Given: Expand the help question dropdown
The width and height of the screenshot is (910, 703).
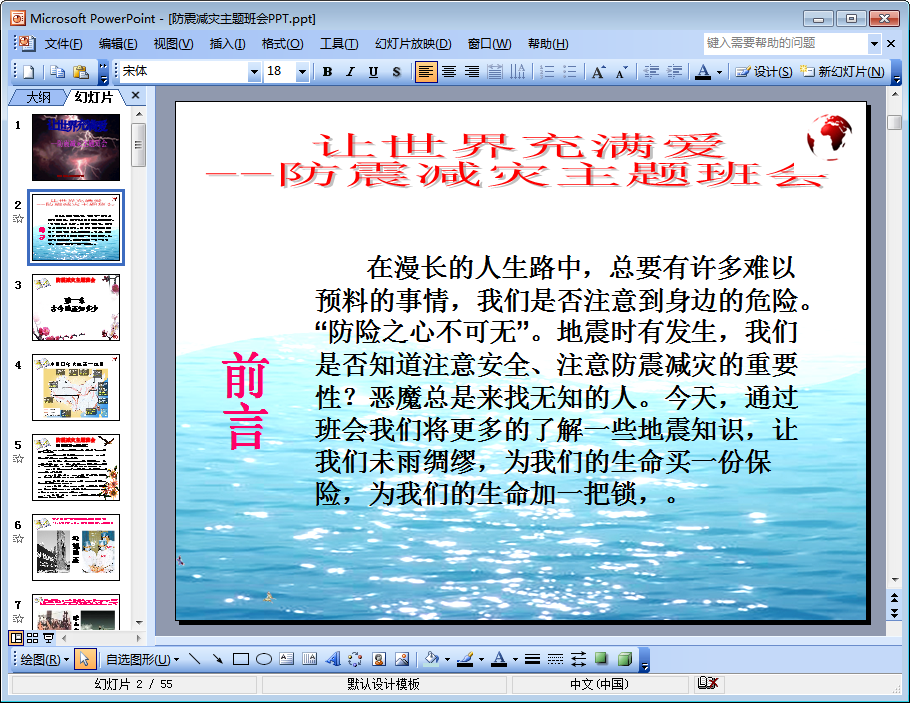Looking at the screenshot, I should tap(875, 44).
